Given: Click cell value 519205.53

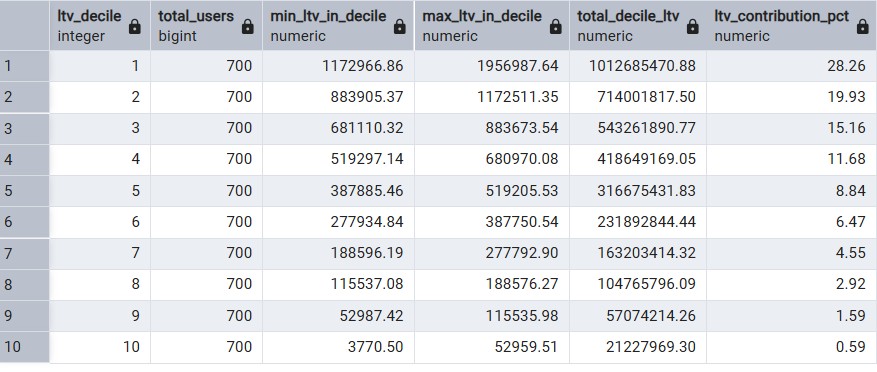Looking at the screenshot, I should click(x=522, y=191).
